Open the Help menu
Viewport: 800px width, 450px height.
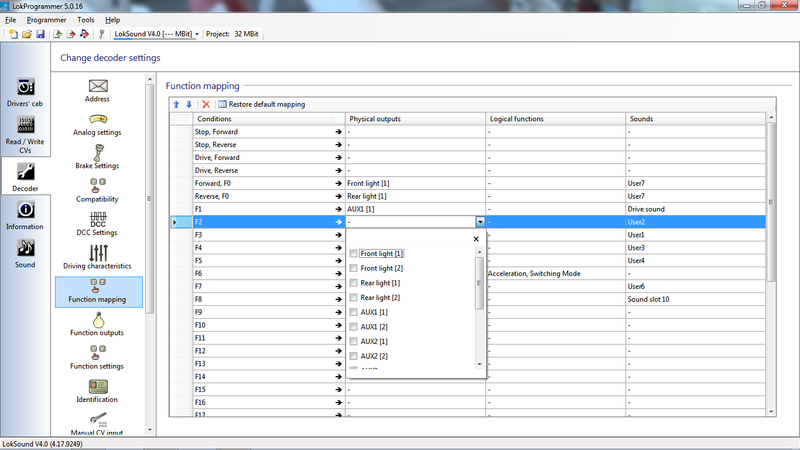tap(113, 20)
